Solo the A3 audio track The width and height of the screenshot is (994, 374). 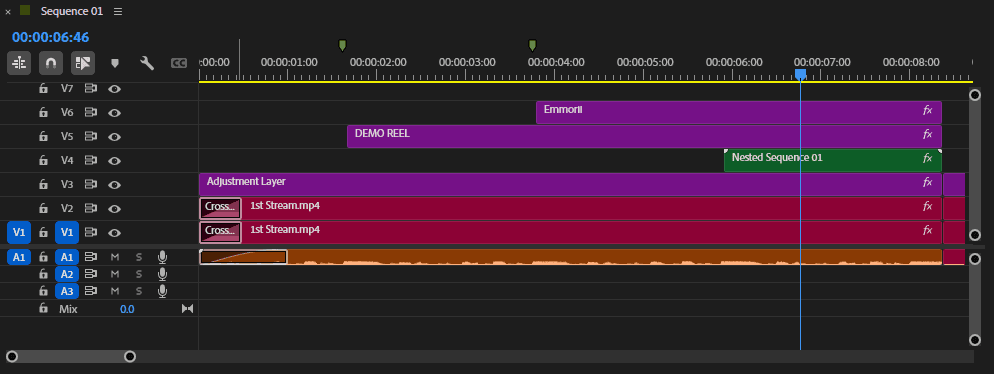coord(139,291)
